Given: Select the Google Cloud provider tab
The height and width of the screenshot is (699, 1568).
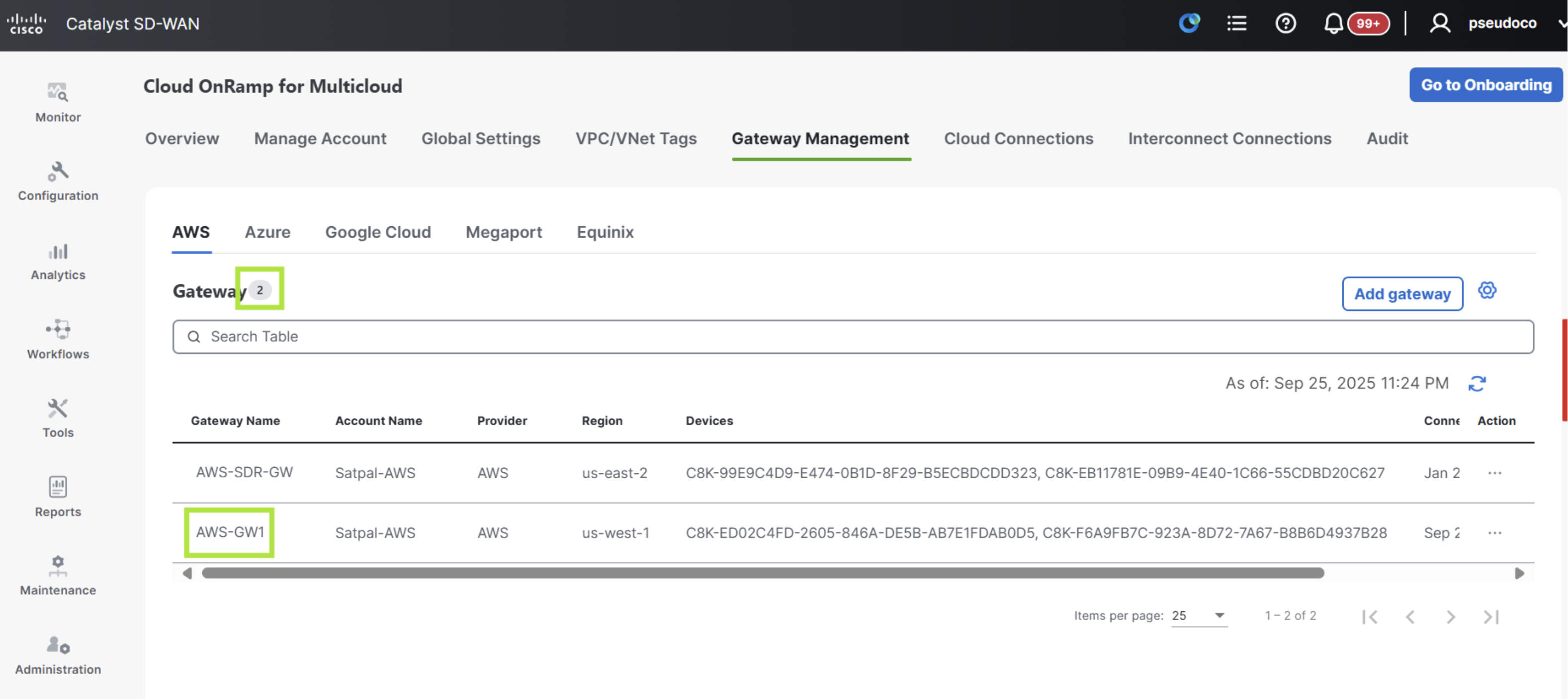Looking at the screenshot, I should [x=378, y=232].
